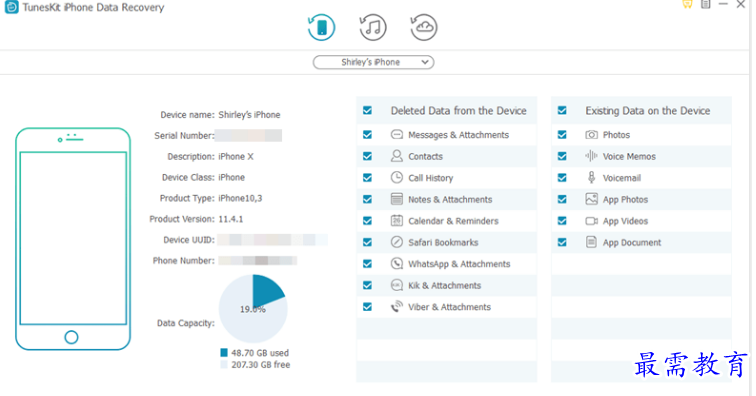Open the Shirley's iPhone device dropdown
Viewport: 756px width, 396px height.
(373, 62)
